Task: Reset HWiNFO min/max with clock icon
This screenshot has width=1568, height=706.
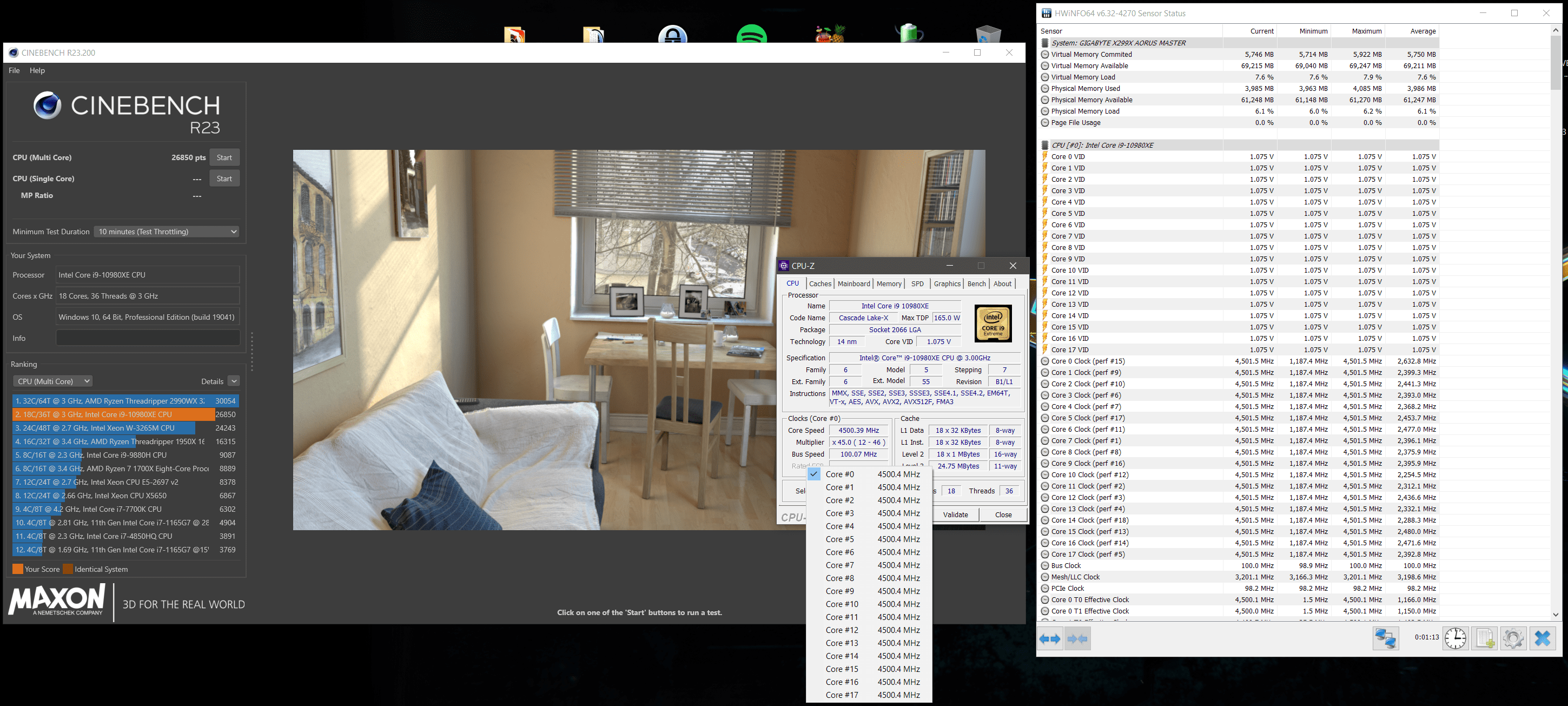Action: coord(1455,638)
